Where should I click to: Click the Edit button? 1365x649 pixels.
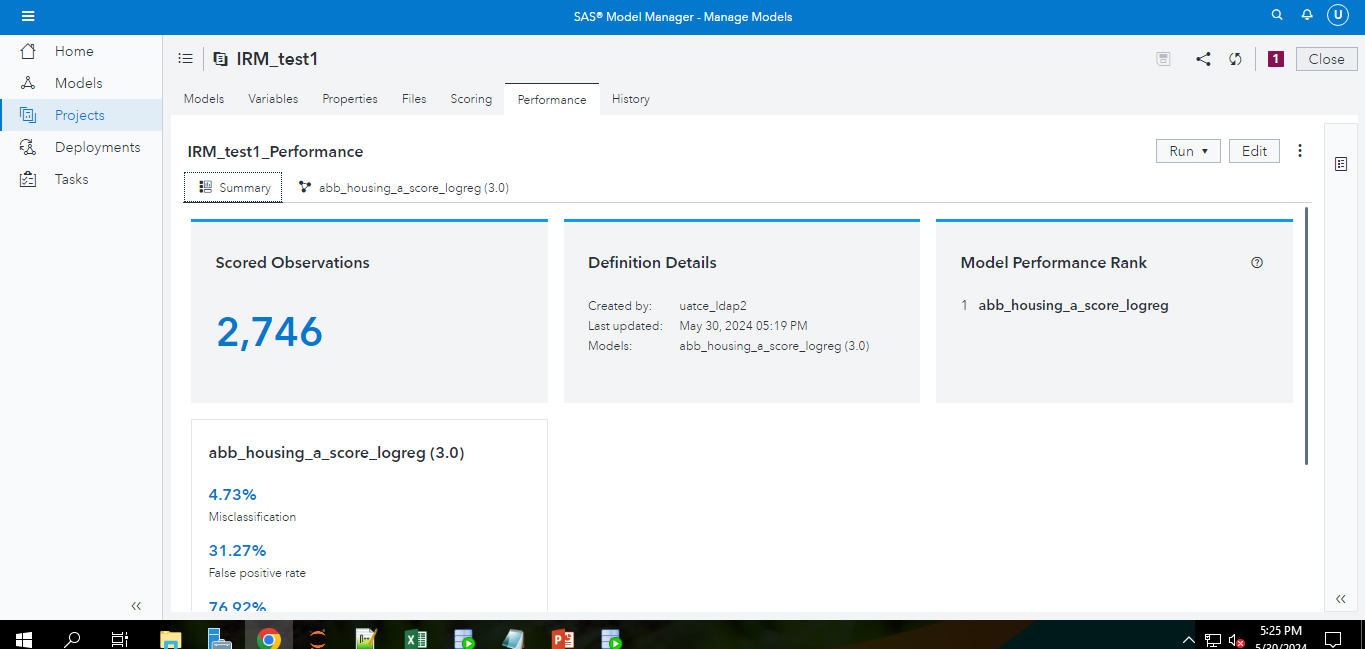click(x=1254, y=150)
